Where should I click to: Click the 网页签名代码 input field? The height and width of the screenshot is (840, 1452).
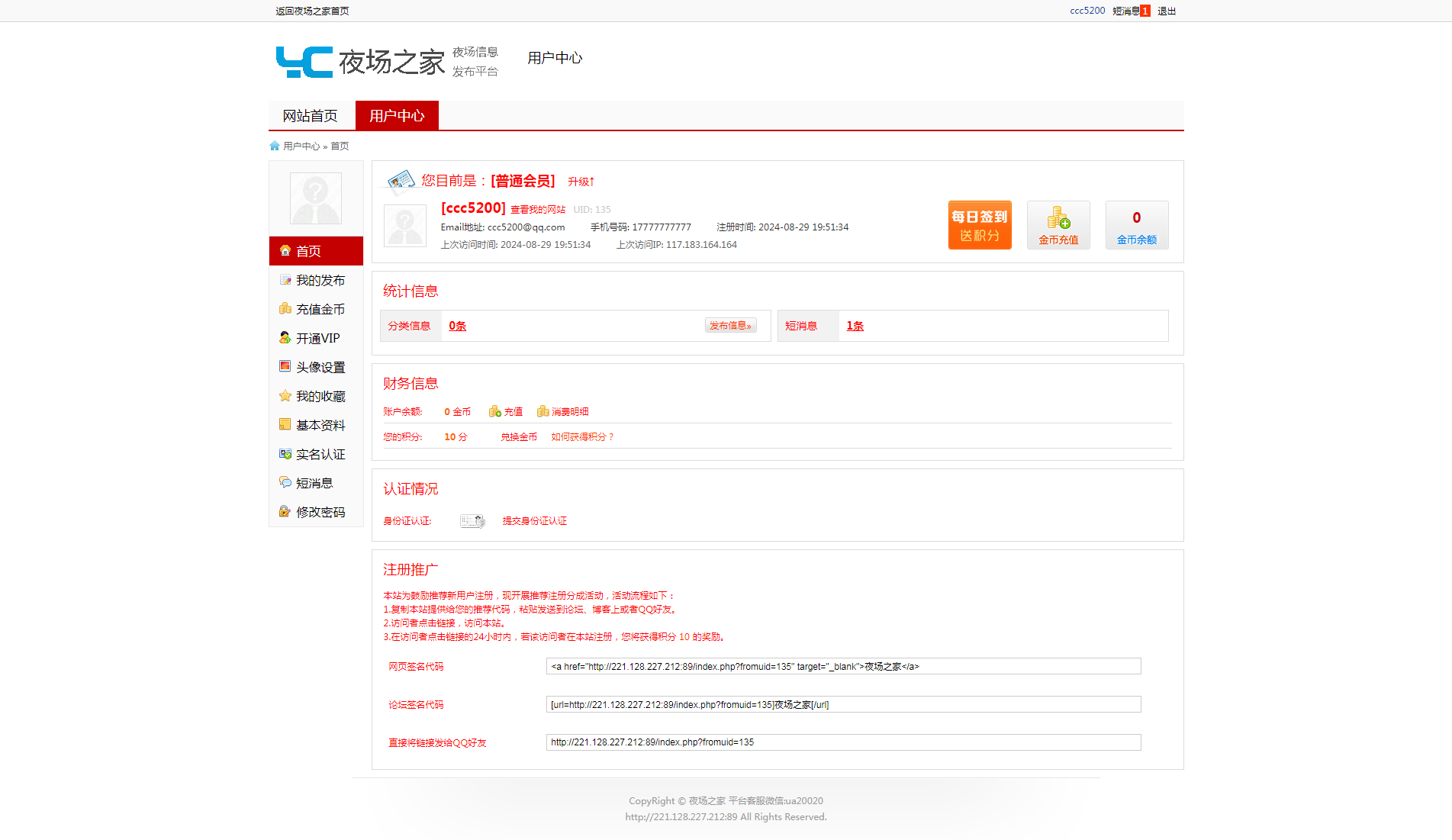coord(843,667)
